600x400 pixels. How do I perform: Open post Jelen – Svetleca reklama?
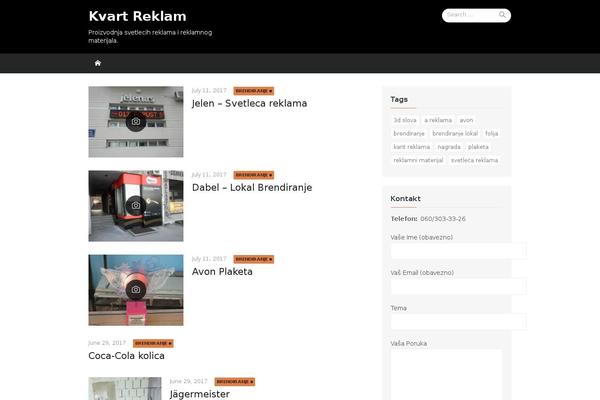tap(249, 103)
